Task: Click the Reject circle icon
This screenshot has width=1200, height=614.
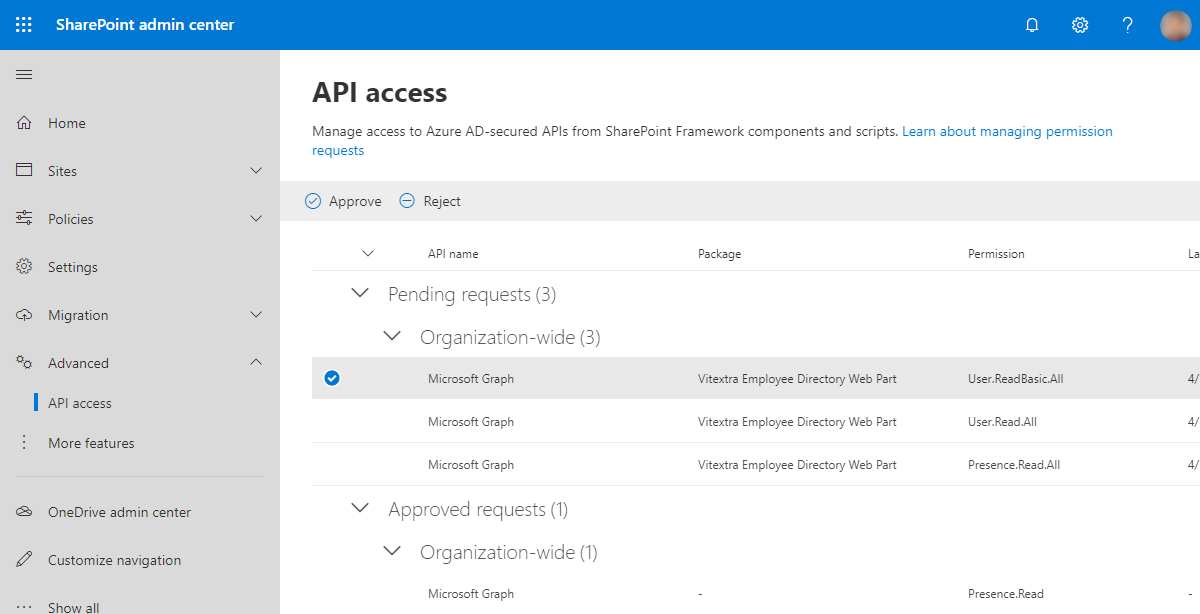Action: [x=407, y=201]
